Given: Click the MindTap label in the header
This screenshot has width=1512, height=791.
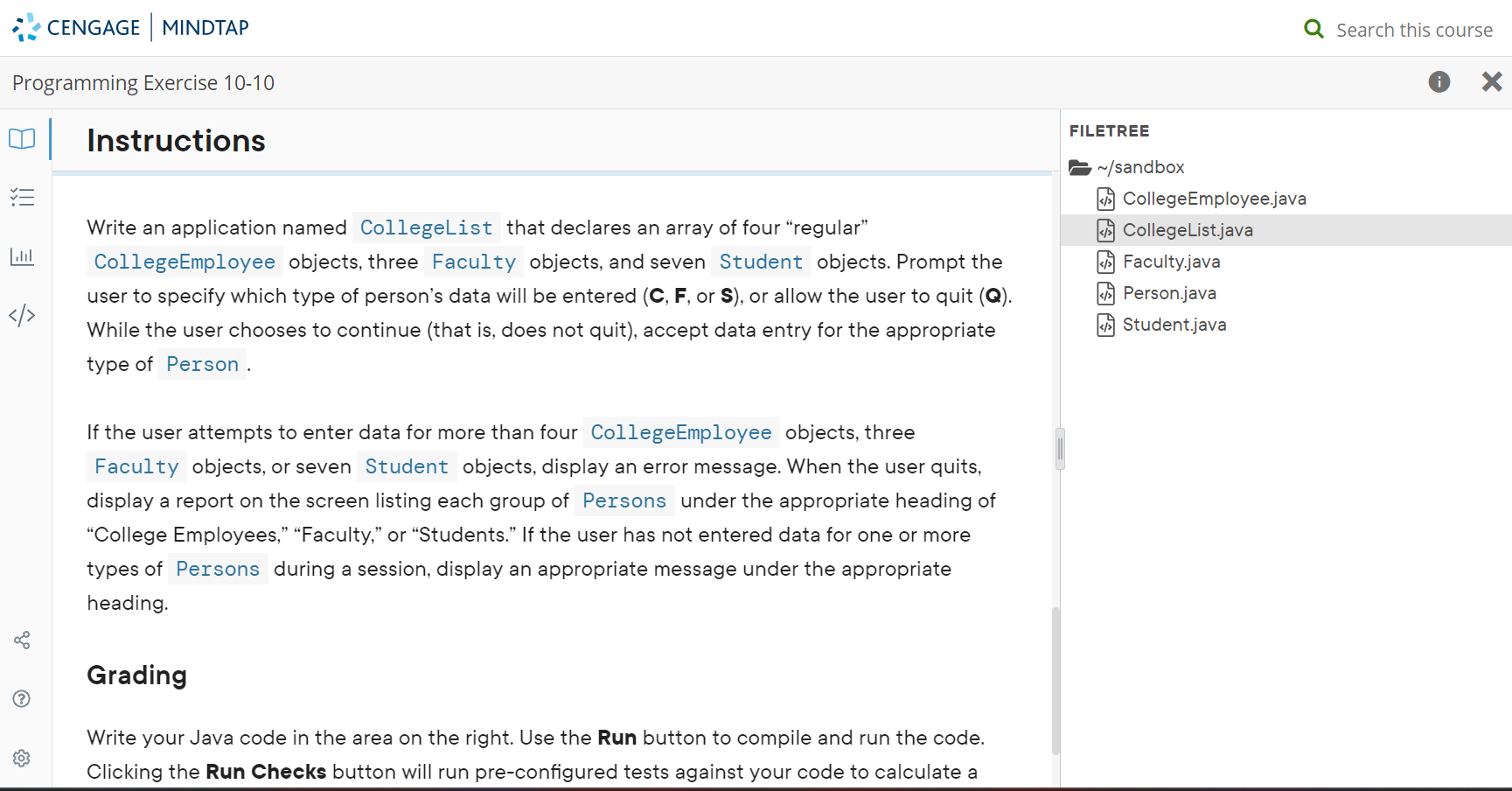Looking at the screenshot, I should tap(205, 27).
